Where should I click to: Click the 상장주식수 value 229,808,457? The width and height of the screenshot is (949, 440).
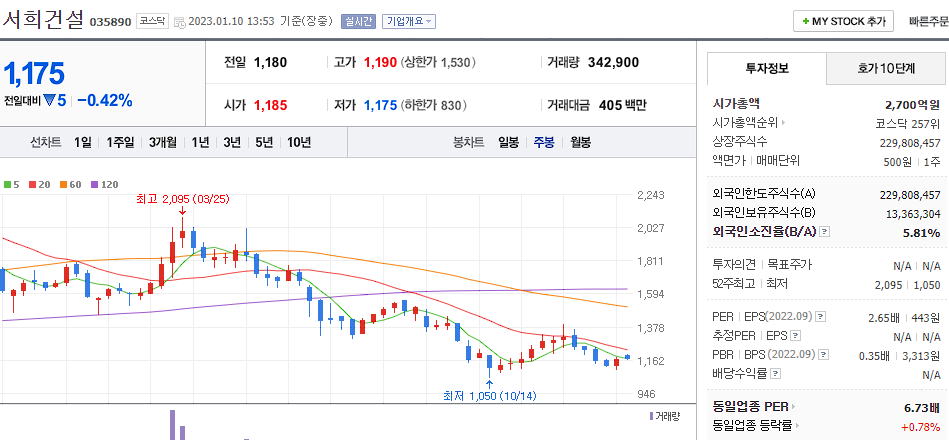[910, 143]
